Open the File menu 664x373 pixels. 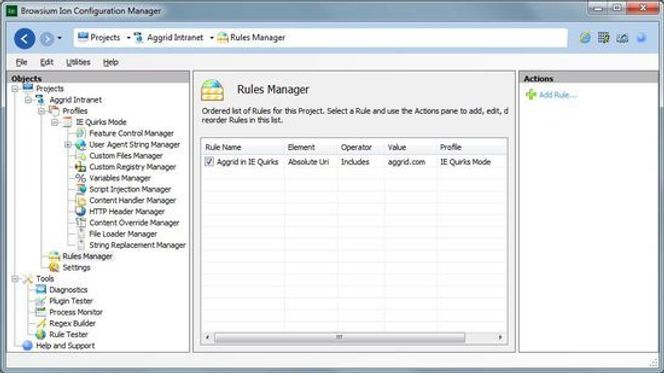click(x=21, y=62)
